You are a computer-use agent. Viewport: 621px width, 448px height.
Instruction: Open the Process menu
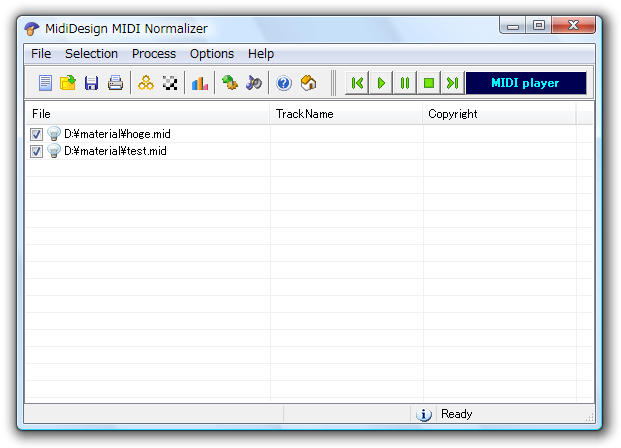(154, 53)
